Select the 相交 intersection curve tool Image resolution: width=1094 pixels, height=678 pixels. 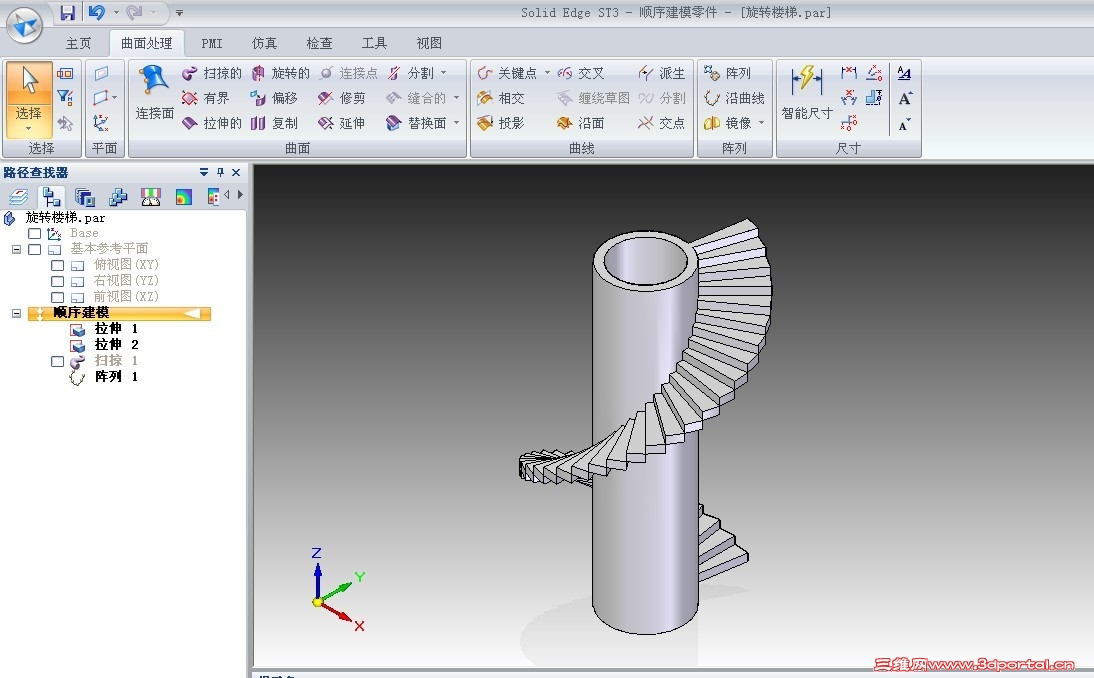500,98
